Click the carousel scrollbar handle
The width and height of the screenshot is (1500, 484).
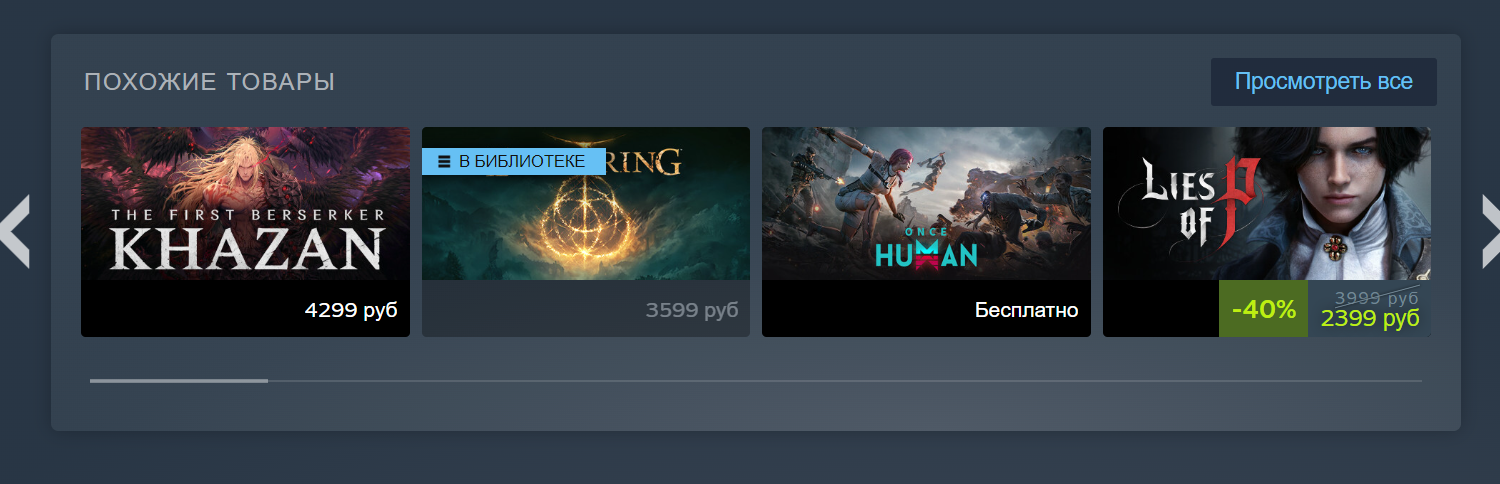tap(179, 381)
